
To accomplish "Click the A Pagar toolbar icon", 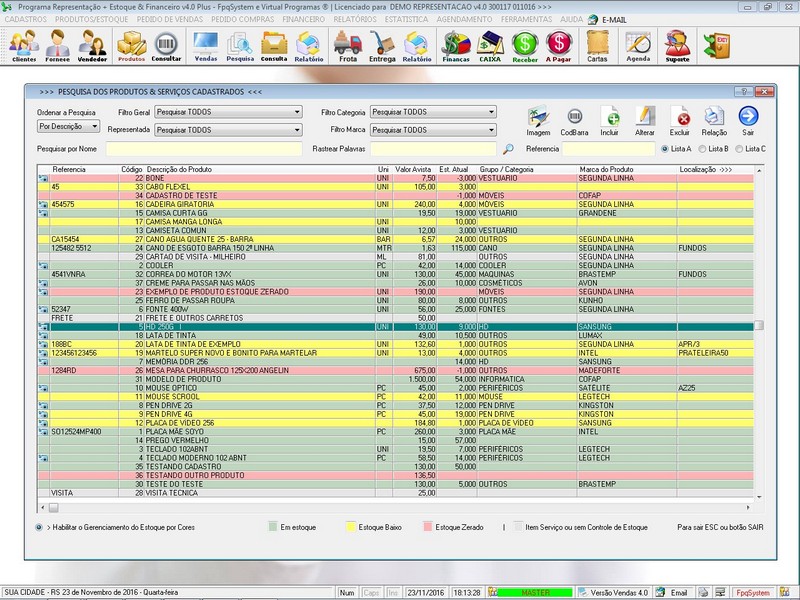I will 559,45.
